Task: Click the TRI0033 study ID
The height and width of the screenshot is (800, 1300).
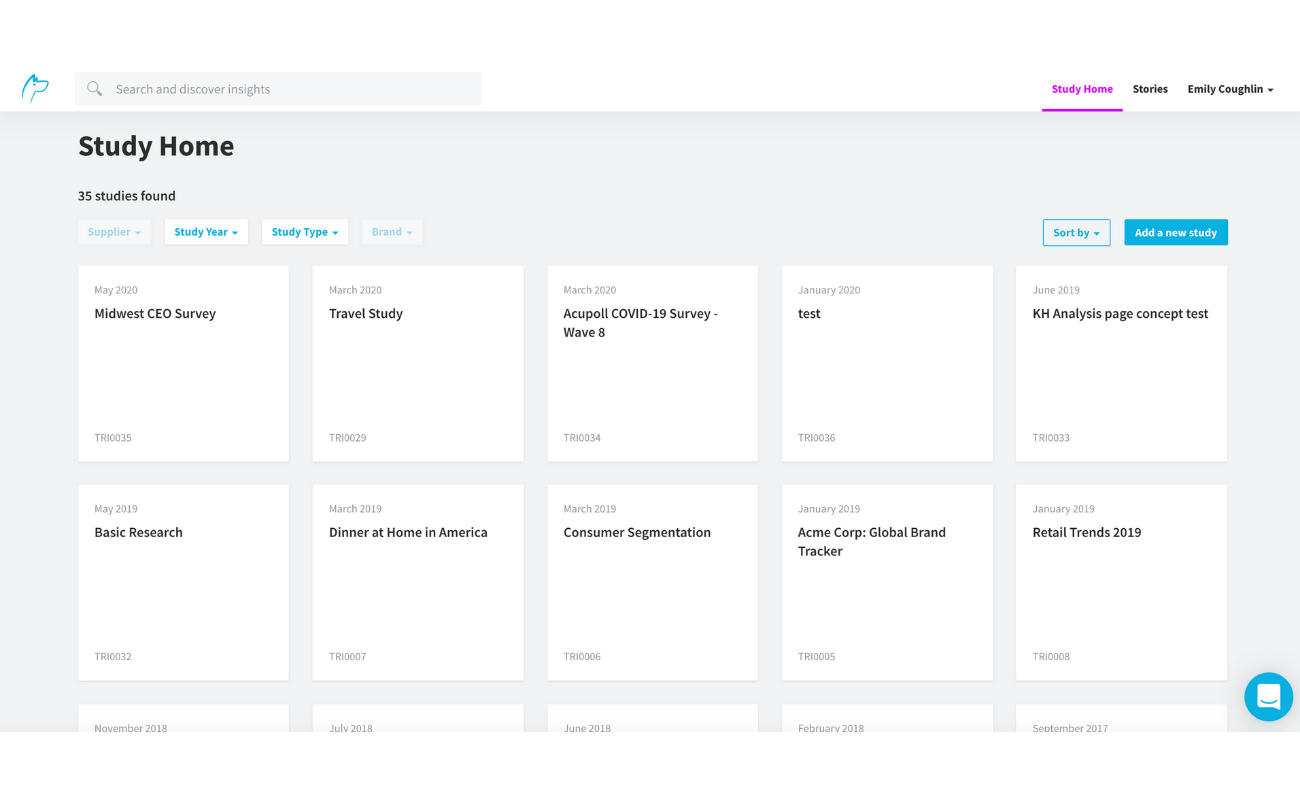Action: 1051,438
